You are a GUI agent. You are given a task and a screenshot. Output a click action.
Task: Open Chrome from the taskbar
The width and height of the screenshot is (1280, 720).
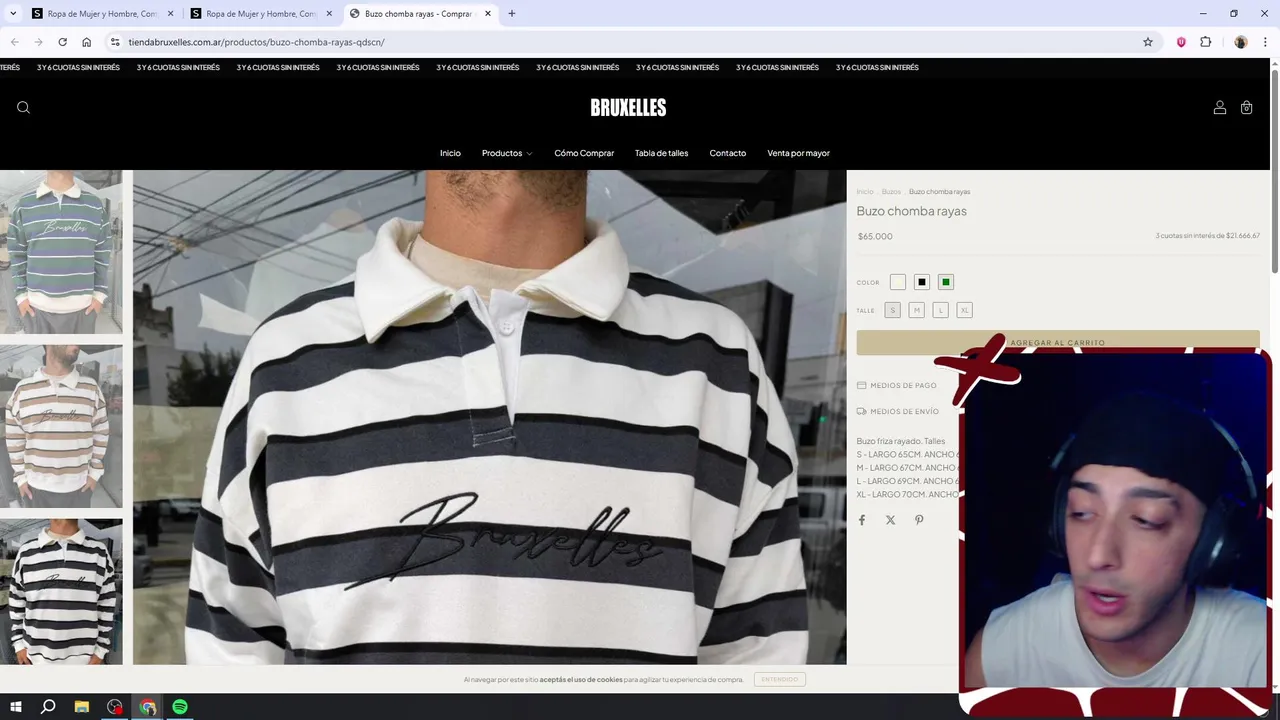coord(148,707)
